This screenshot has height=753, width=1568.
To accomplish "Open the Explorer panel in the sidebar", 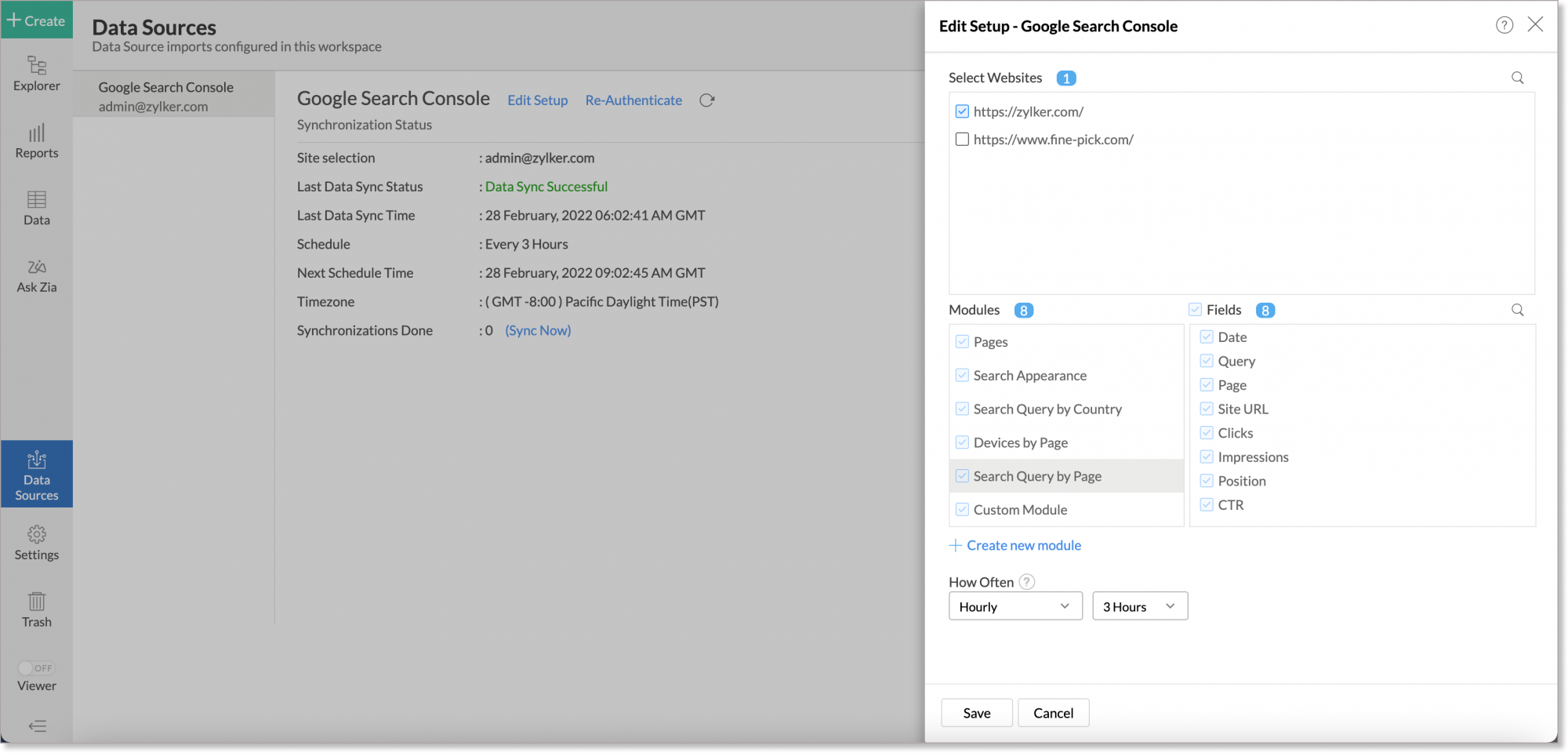I will click(36, 73).
